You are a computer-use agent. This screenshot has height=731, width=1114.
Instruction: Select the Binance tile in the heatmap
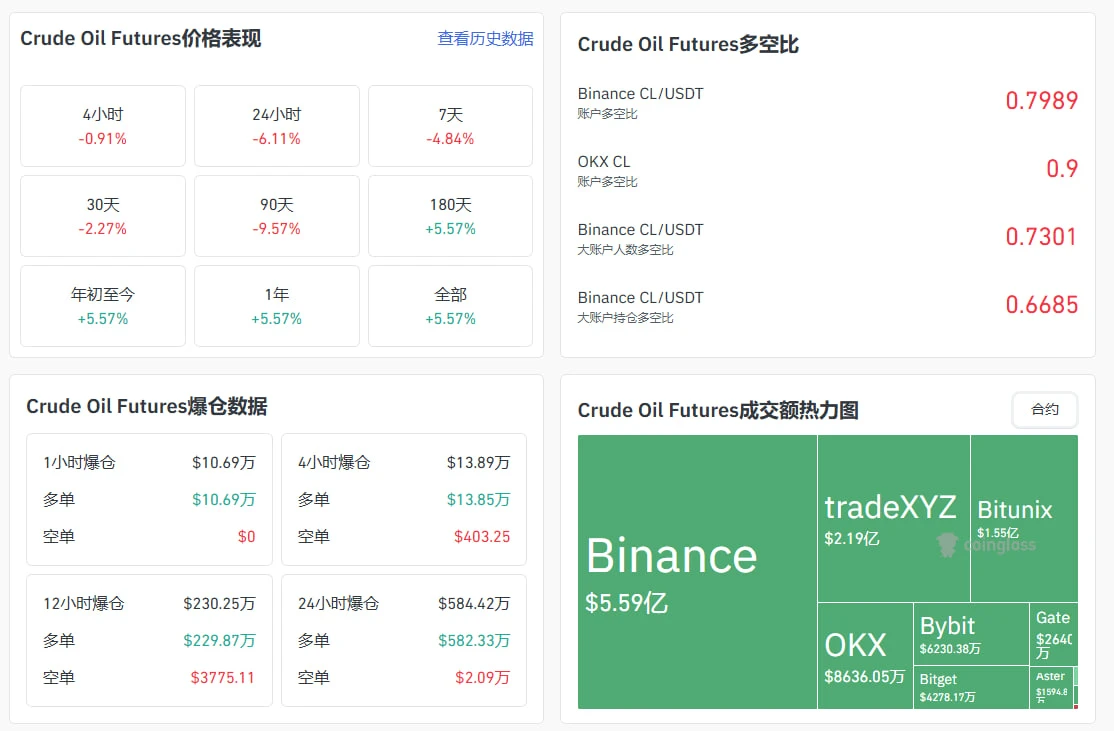[x=698, y=572]
